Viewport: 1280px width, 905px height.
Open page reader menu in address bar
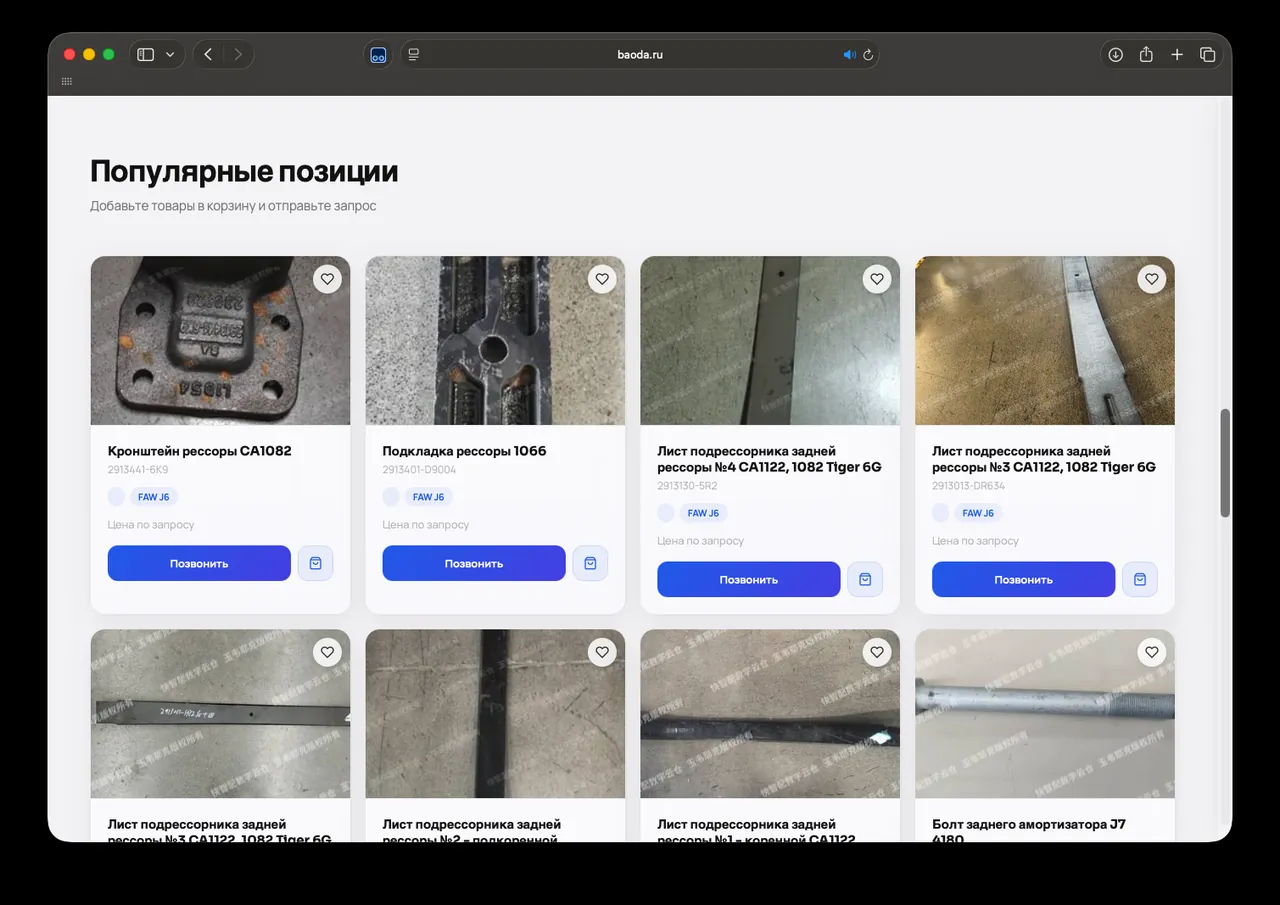point(414,55)
